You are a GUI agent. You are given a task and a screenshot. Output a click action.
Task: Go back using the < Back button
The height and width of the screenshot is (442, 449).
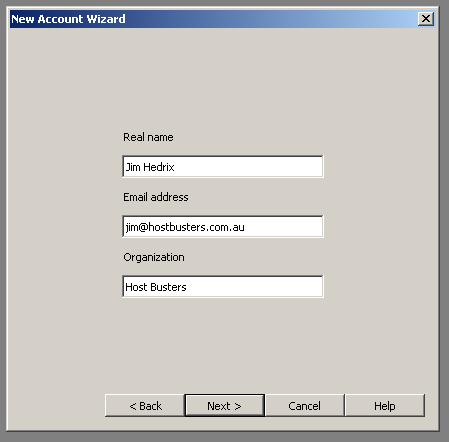tap(145, 405)
